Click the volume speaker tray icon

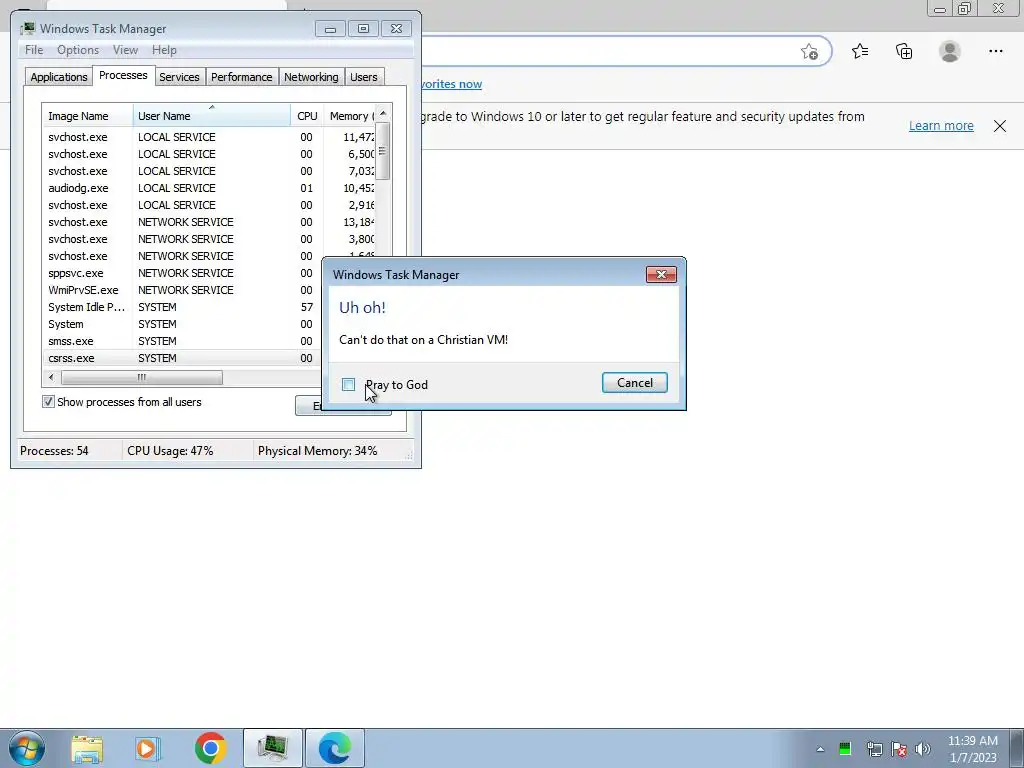923,748
